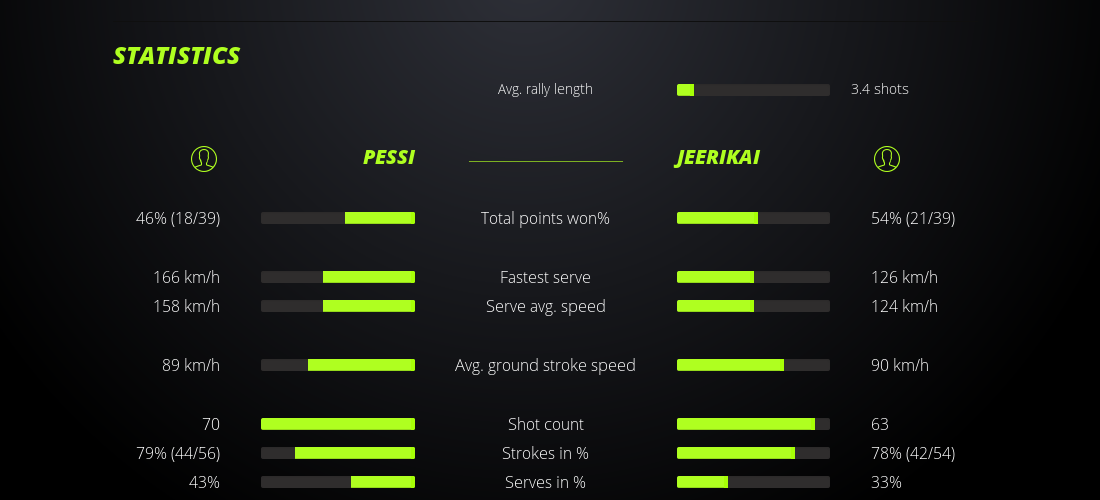Click Jeerikai's strokes in percentage bar
The height and width of the screenshot is (500, 1100).
[753, 453]
